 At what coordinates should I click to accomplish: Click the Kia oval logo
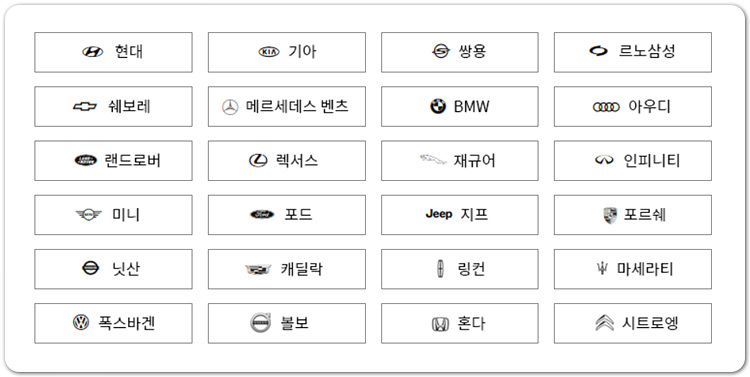pyautogui.click(x=269, y=52)
